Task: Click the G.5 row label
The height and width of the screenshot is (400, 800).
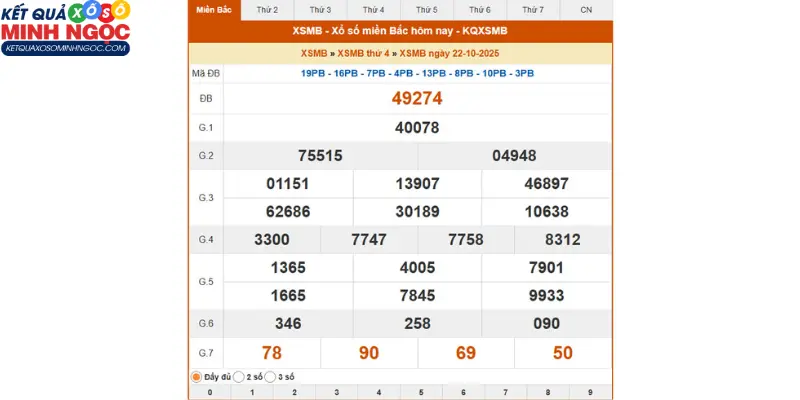Action: 206,282
